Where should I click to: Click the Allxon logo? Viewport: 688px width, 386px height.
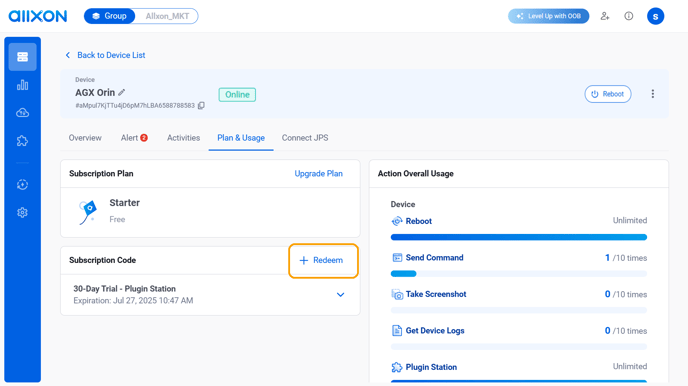click(38, 16)
